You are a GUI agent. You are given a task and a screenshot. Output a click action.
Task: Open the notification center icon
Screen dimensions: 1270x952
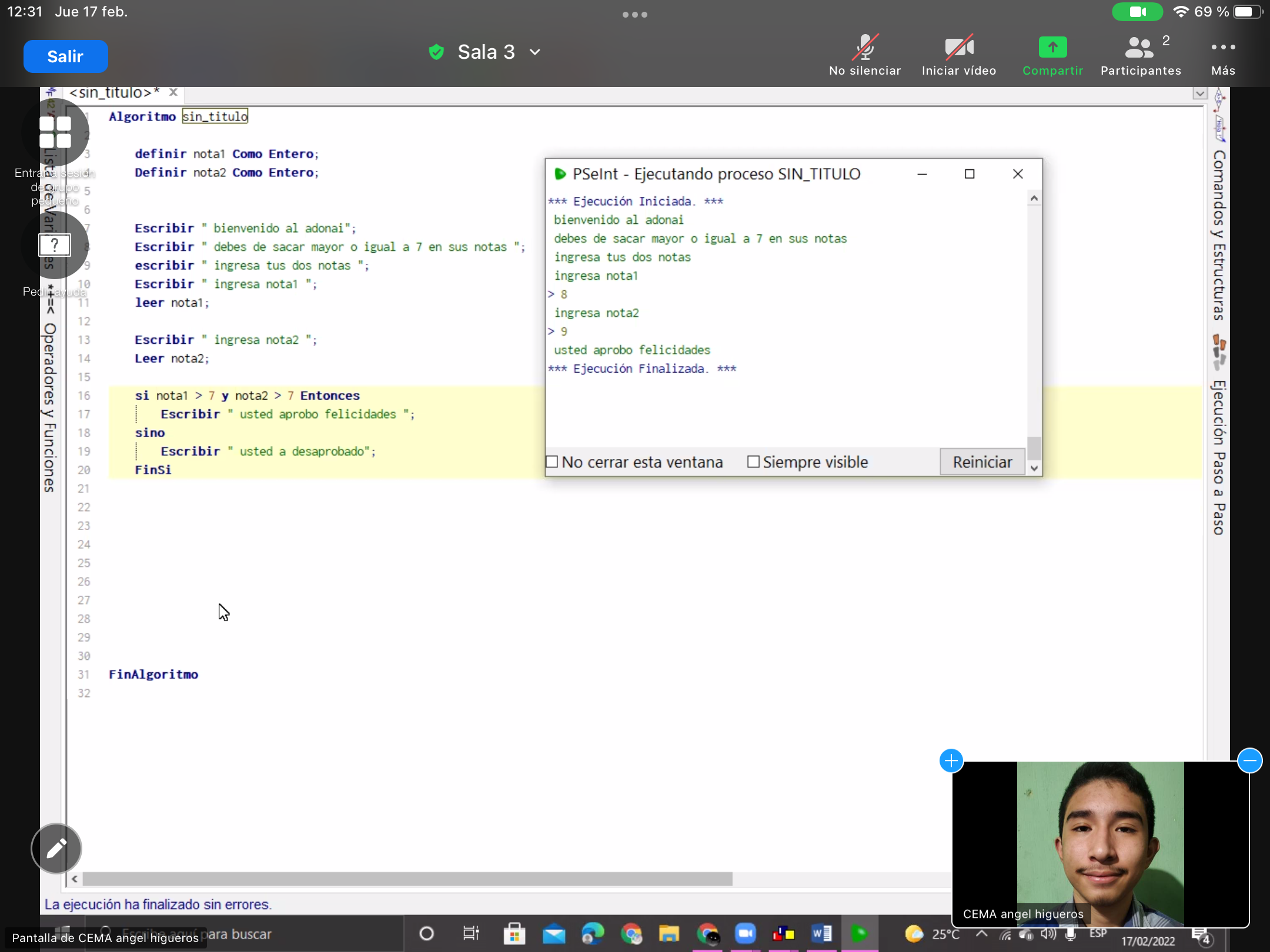coord(1201,936)
